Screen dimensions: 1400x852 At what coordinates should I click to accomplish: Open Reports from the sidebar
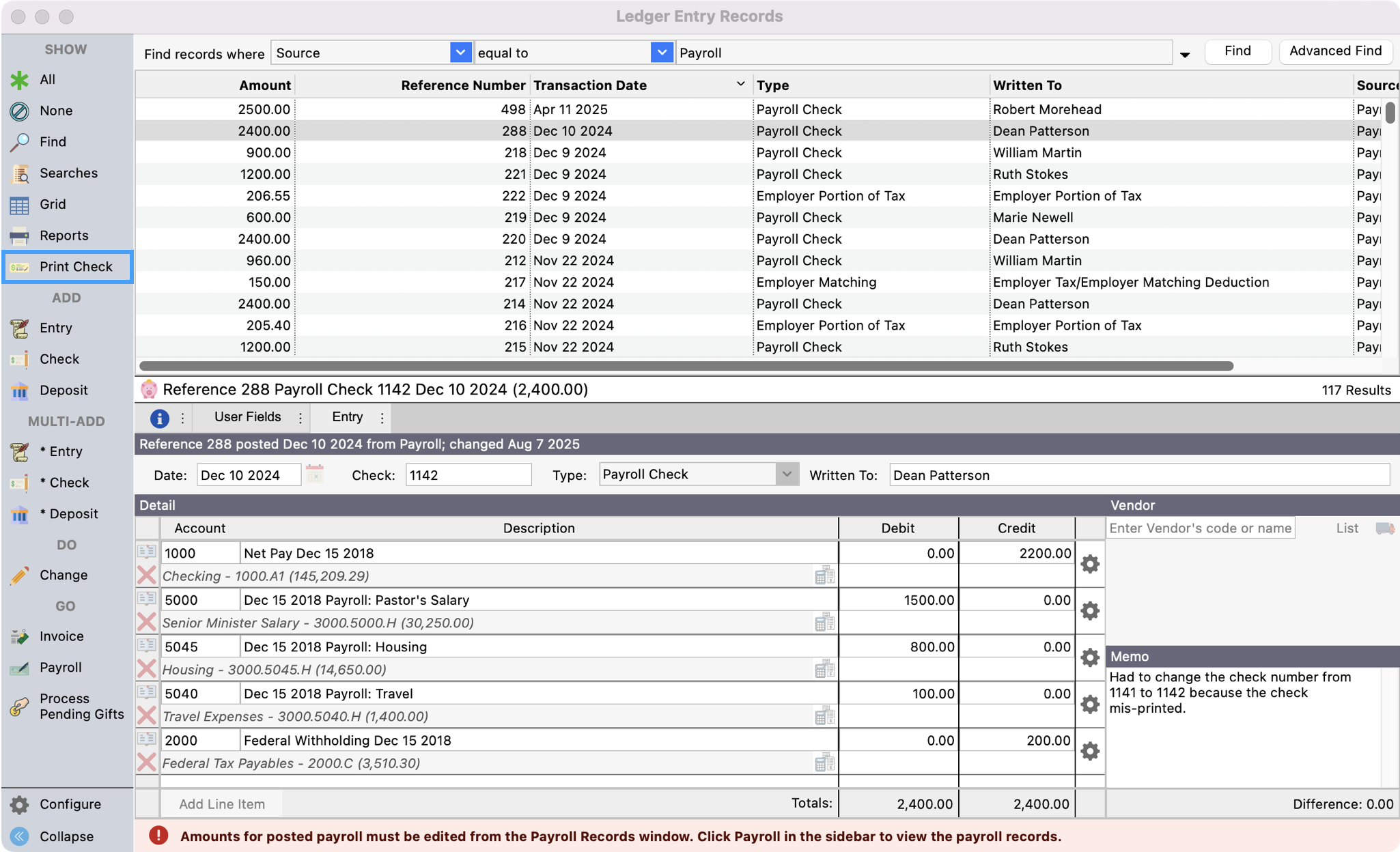tap(64, 235)
